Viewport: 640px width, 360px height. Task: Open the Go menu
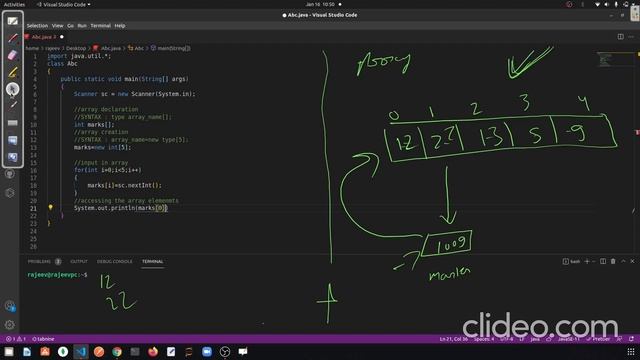(71, 25)
